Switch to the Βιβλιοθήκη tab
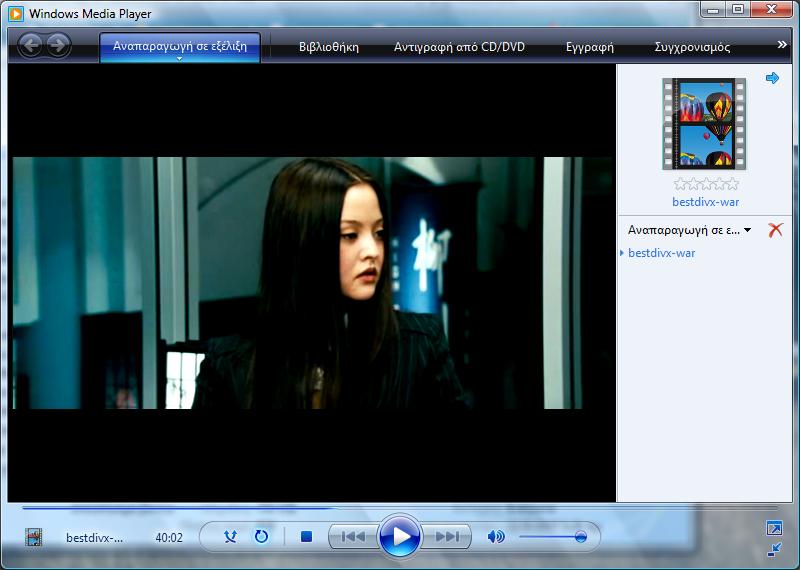Image resolution: width=800 pixels, height=570 pixels. pos(329,47)
